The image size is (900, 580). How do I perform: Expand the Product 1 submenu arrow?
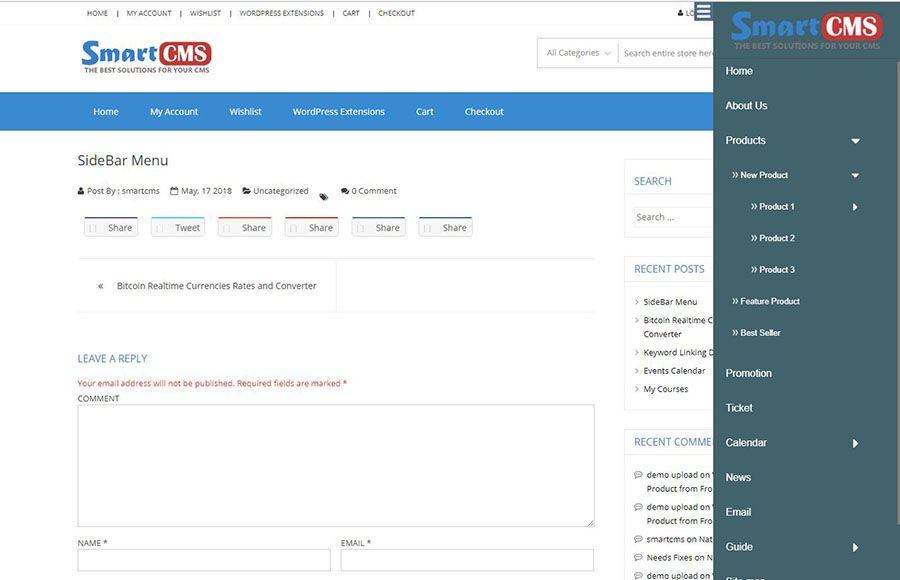pyautogui.click(x=855, y=207)
